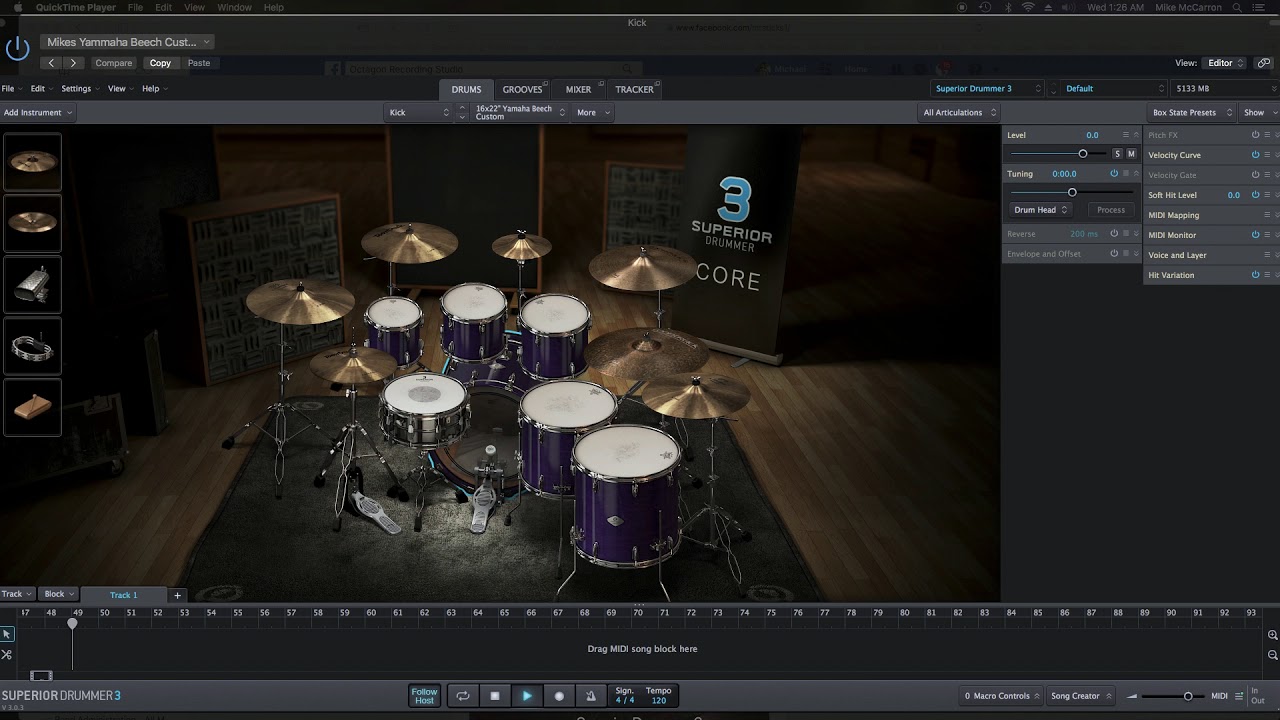Toggle the Hit Variation power button
Viewport: 1280px width, 720px height.
pyautogui.click(x=1255, y=275)
